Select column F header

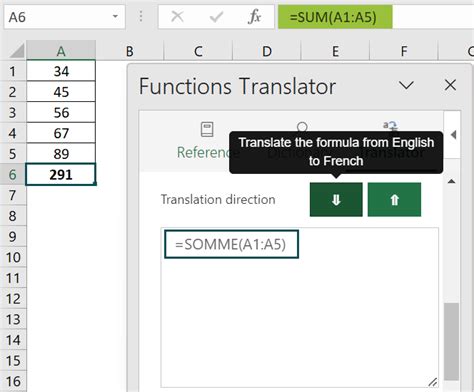coord(404,51)
